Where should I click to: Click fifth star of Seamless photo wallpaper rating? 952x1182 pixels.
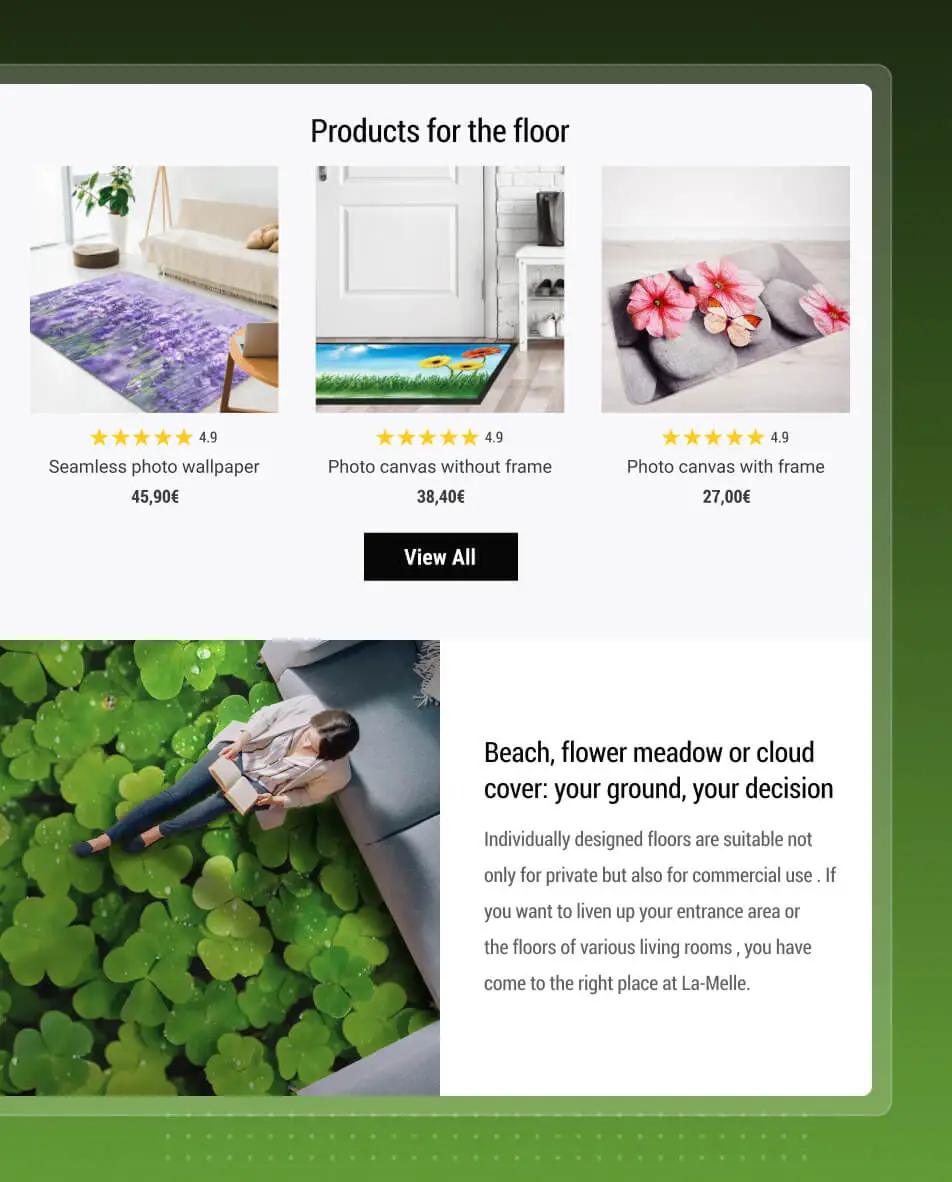click(x=184, y=437)
